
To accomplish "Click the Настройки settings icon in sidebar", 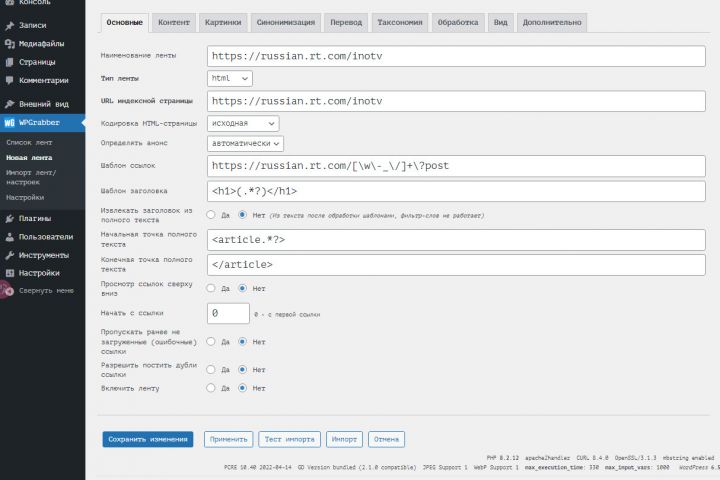I will click(10, 273).
